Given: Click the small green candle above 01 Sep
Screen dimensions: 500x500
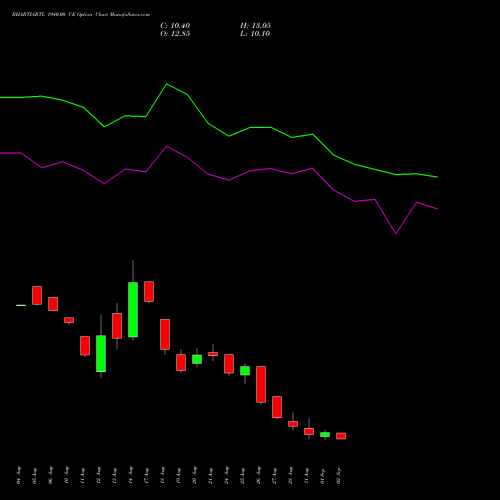Looking at the screenshot, I should pos(325,435).
